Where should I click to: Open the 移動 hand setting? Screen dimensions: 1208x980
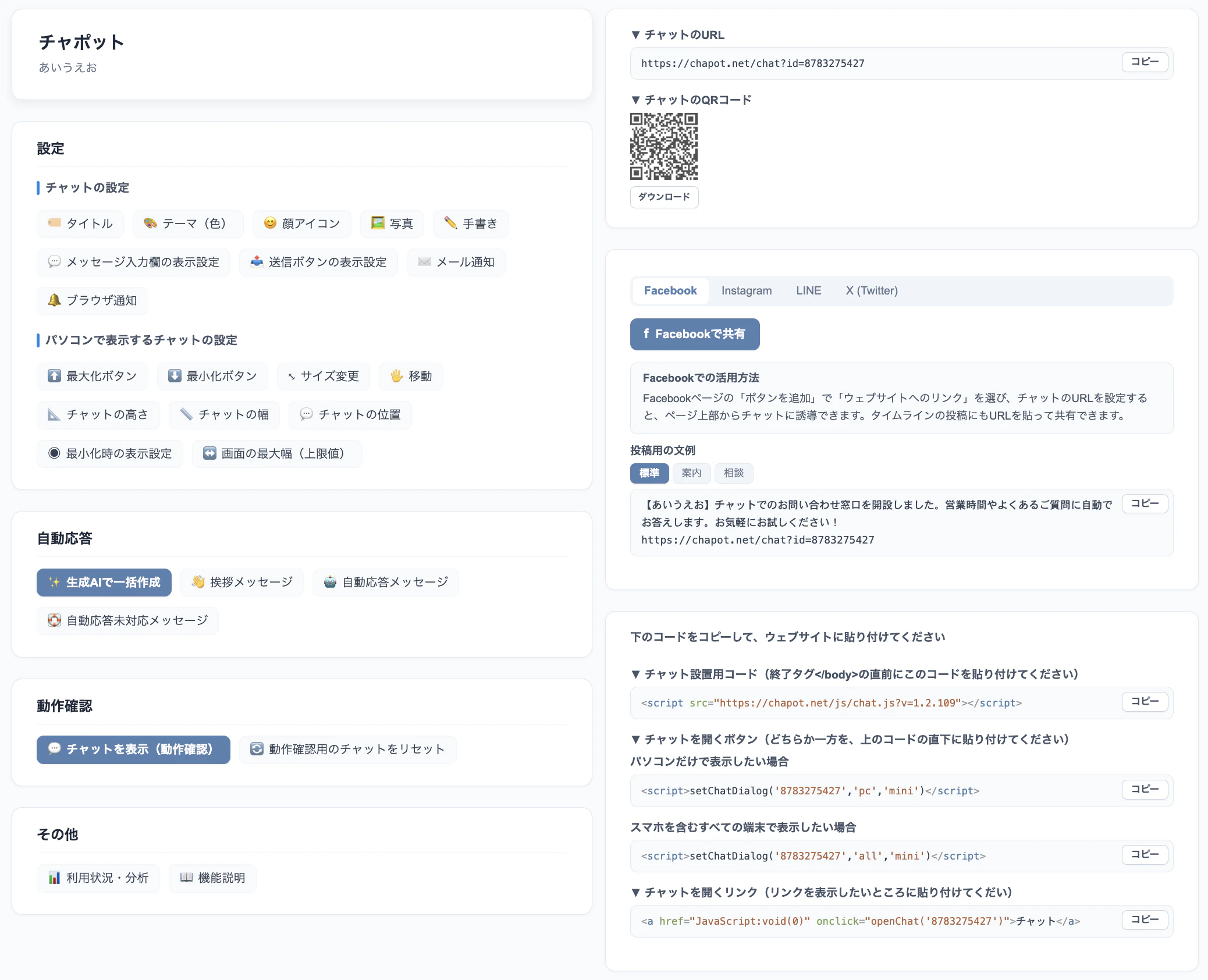tap(411, 376)
